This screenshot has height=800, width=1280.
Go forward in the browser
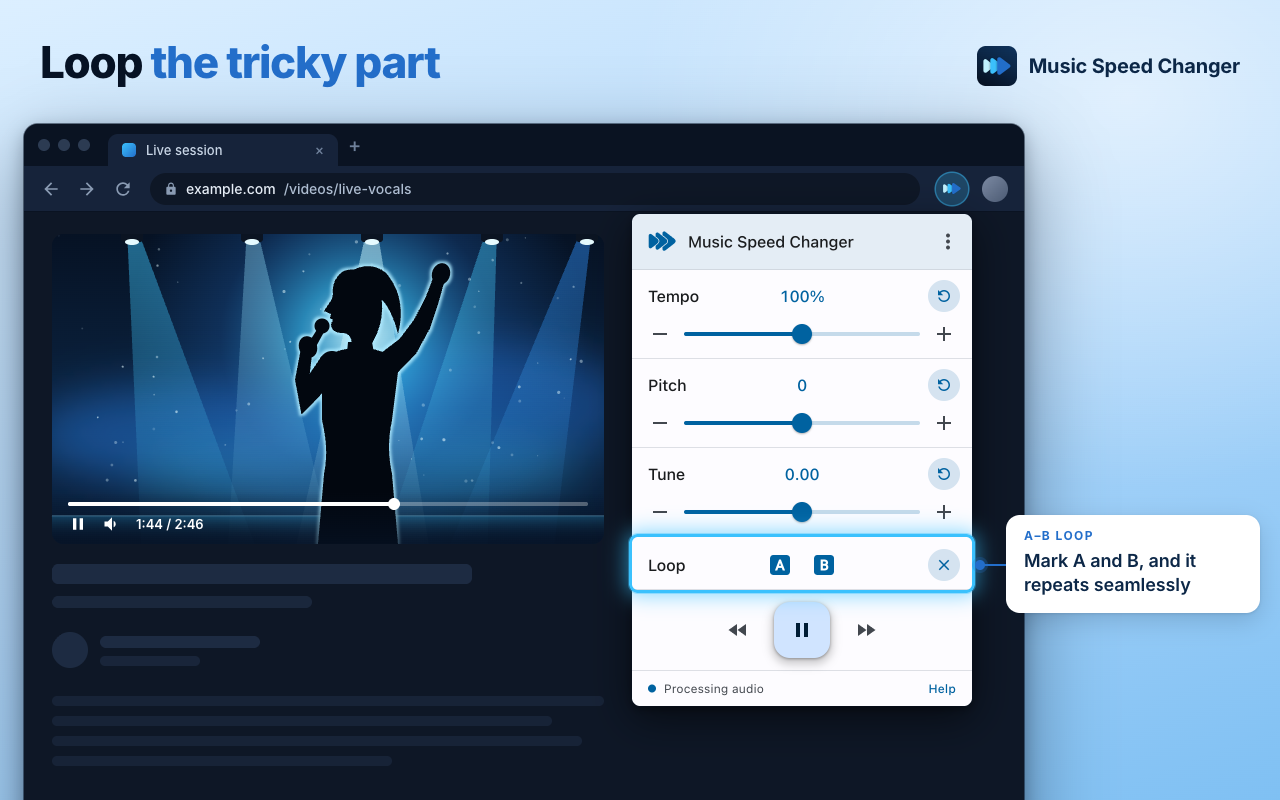point(87,189)
